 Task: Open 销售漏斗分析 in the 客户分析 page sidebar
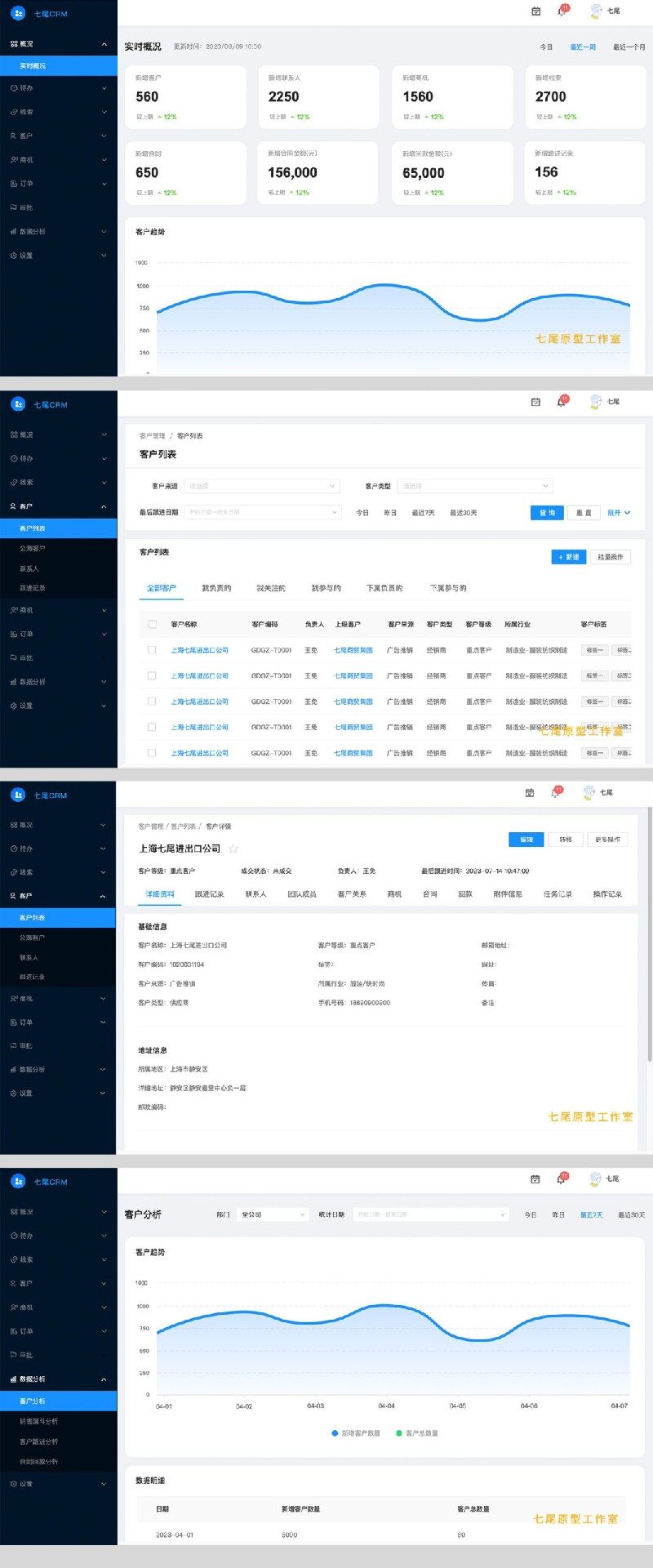point(39,1422)
